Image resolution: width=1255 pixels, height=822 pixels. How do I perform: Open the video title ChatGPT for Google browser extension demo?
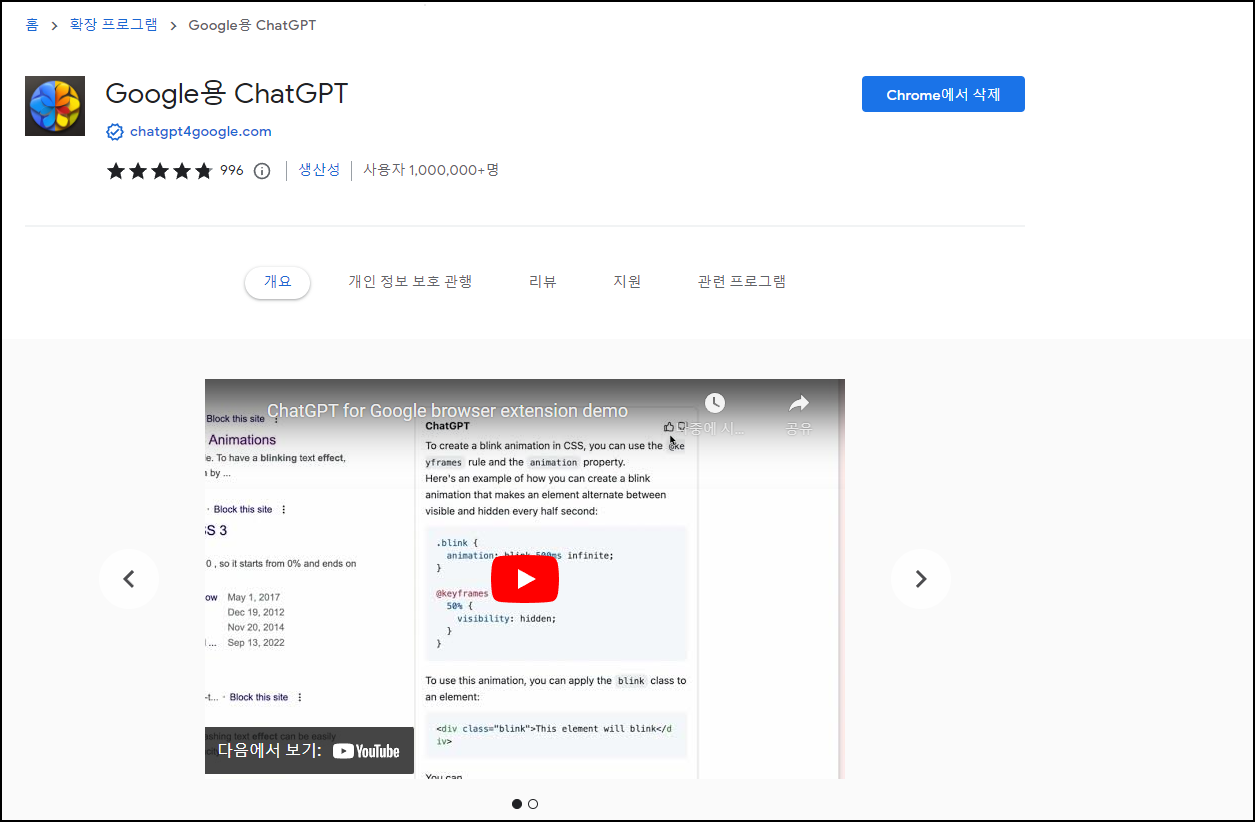pos(447,411)
